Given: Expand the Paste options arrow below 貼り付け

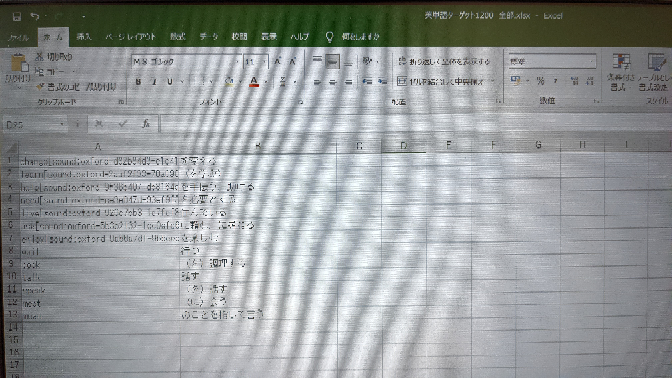Looking at the screenshot, I should [18, 88].
